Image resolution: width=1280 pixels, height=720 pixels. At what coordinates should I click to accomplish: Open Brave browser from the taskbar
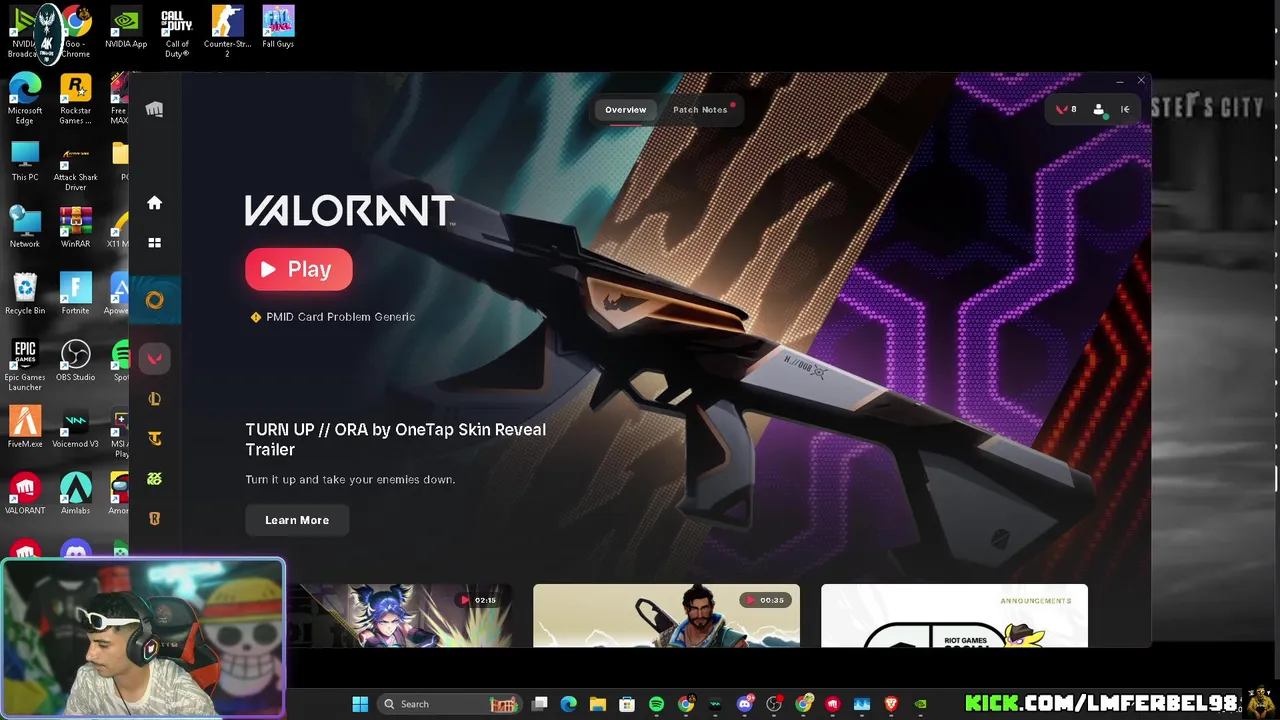click(891, 704)
